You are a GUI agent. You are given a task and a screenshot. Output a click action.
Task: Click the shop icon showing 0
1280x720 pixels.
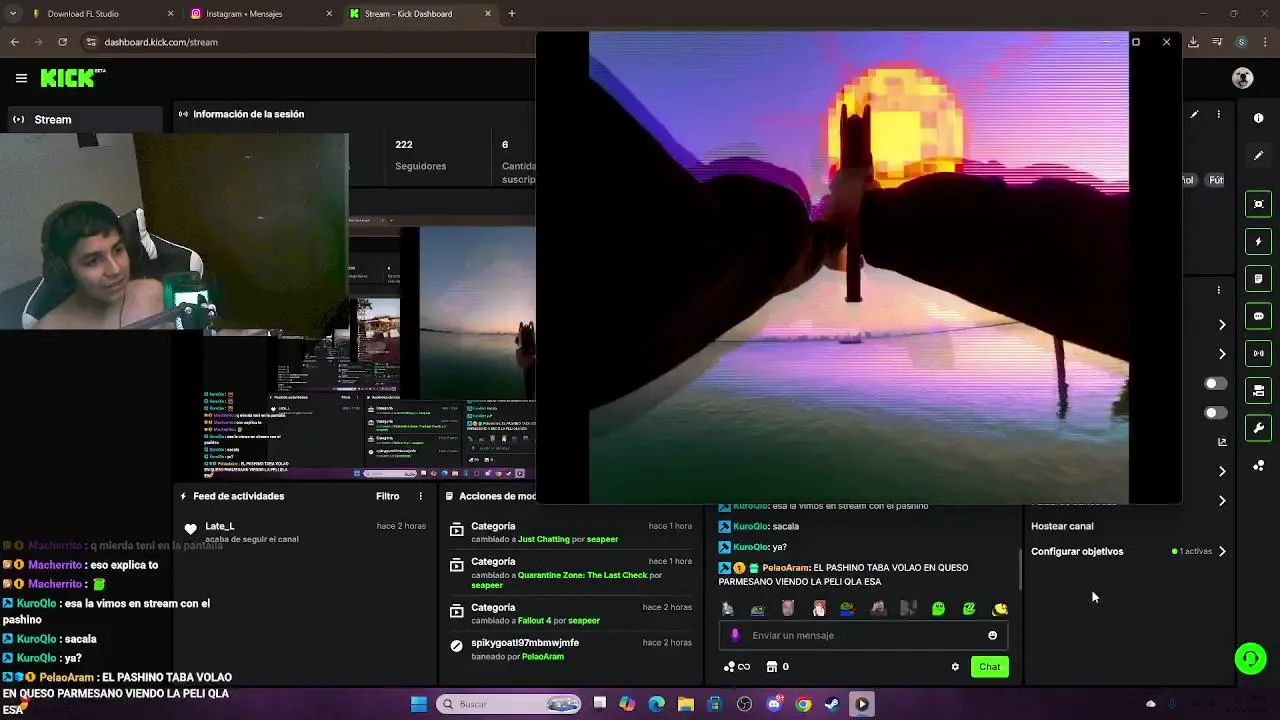click(777, 667)
